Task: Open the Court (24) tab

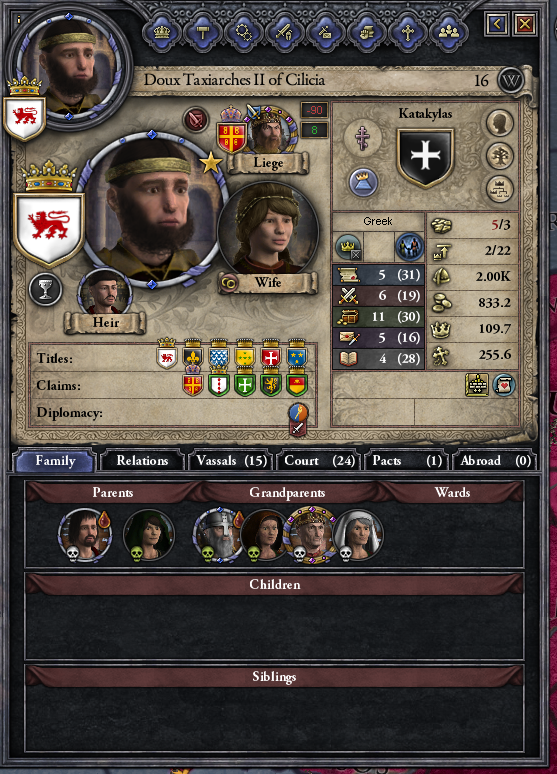Action: click(319, 461)
